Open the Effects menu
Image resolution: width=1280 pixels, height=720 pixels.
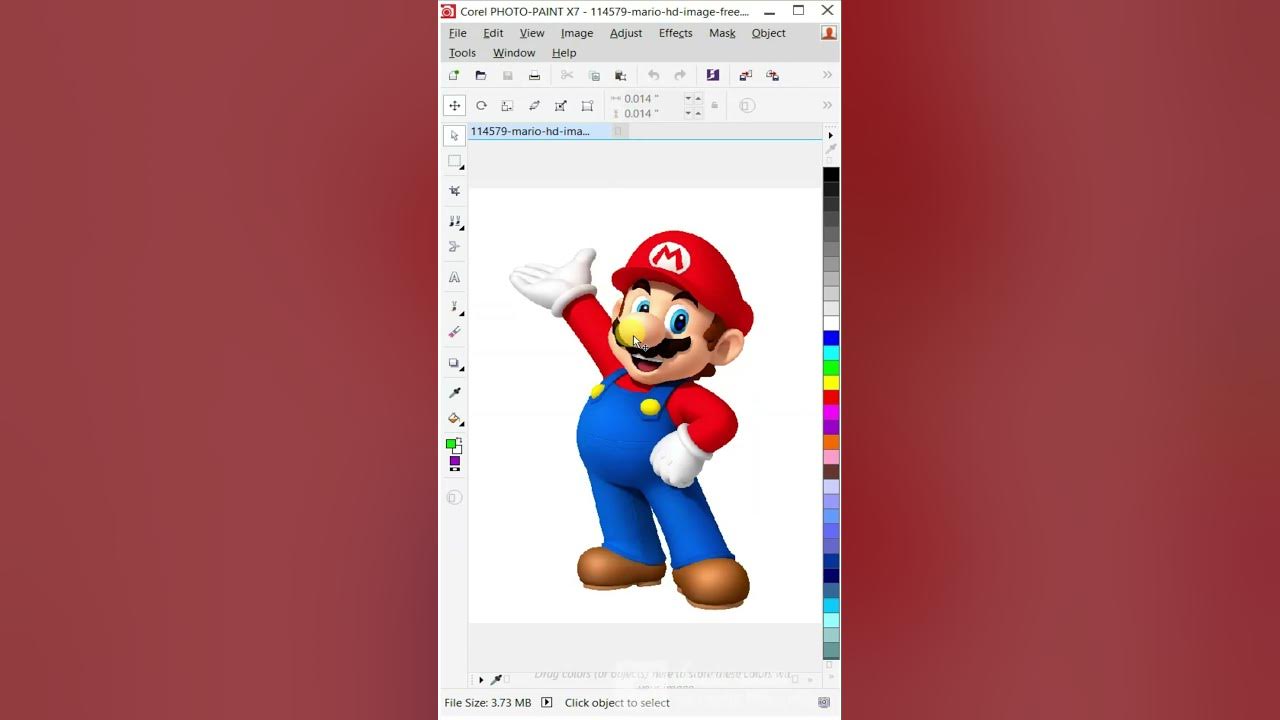click(676, 33)
